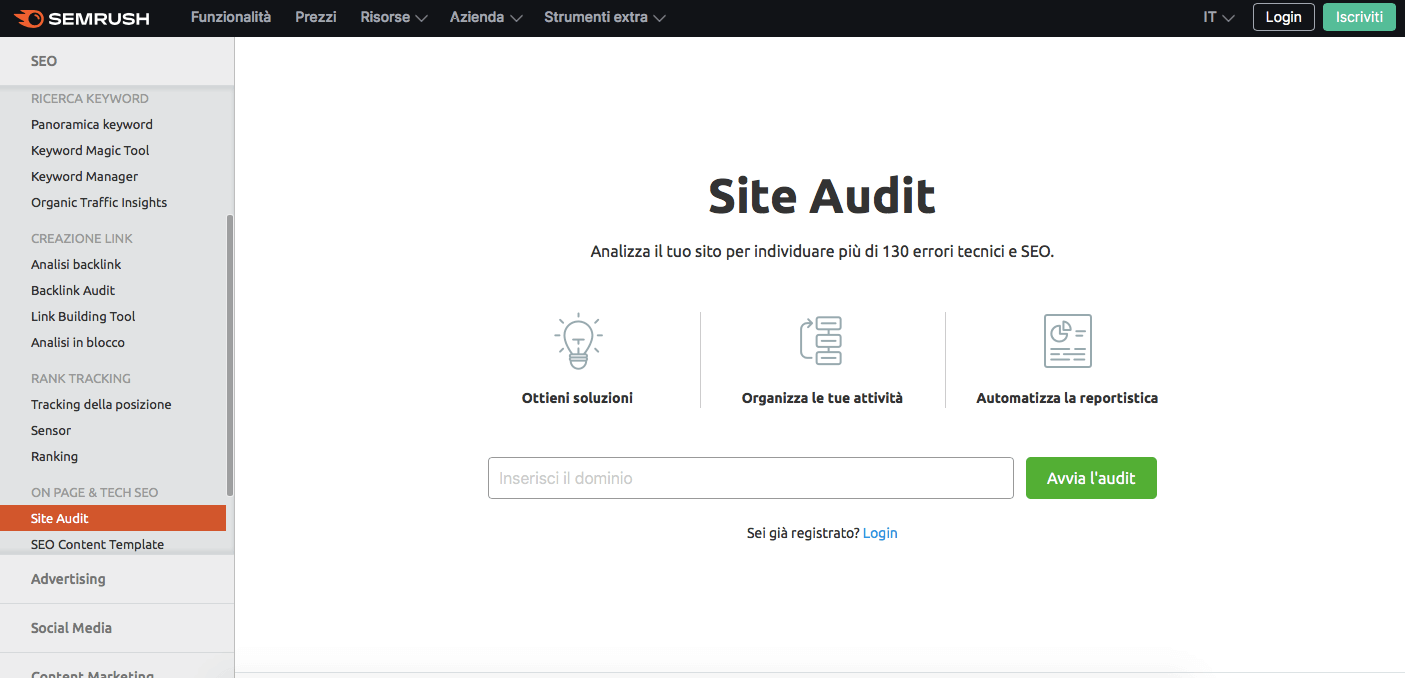Viewport: 1405px width, 678px height.
Task: Click the Semrush logo in the header
Action: point(82,18)
